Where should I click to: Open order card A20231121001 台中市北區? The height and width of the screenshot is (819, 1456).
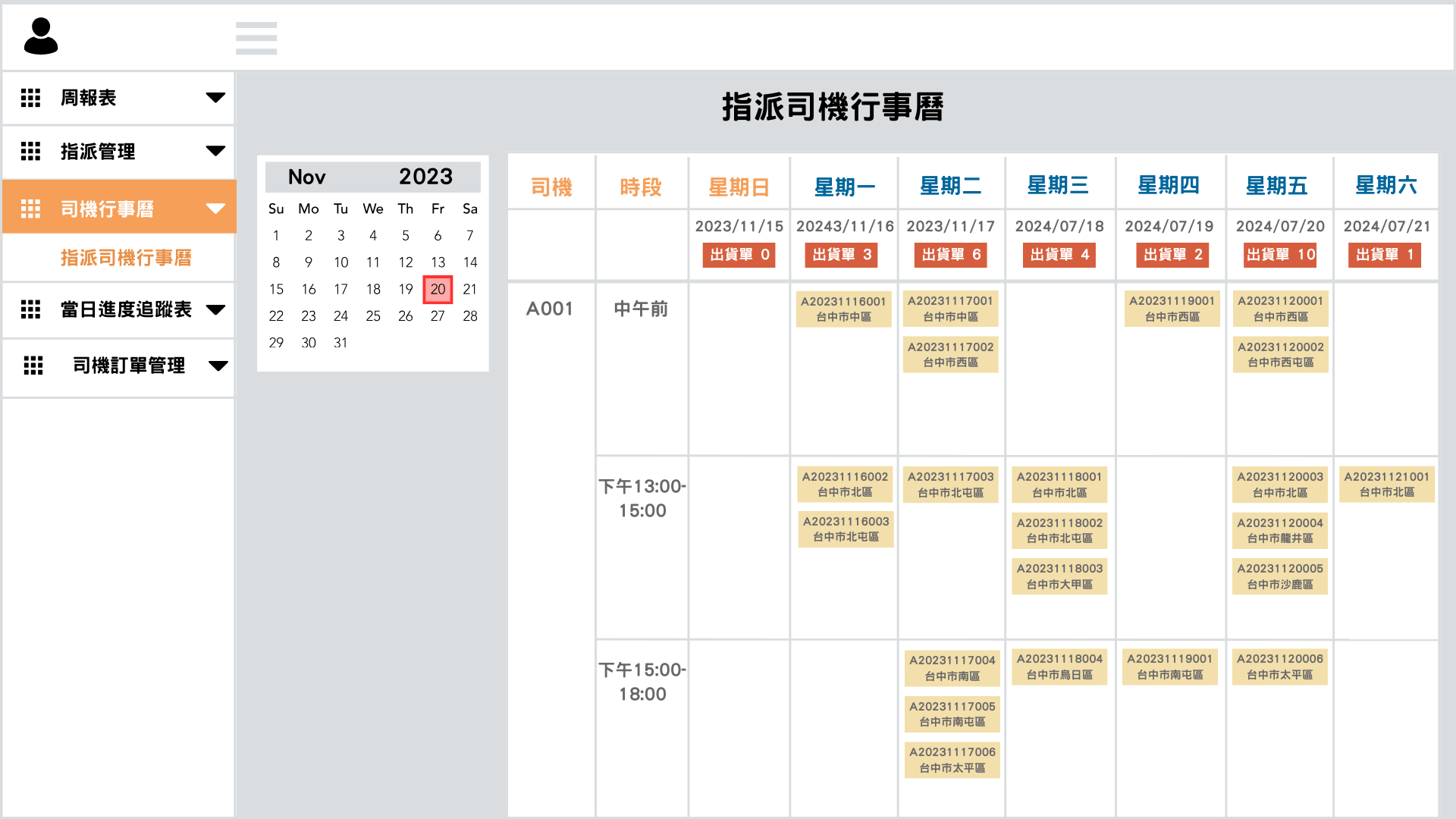click(x=1387, y=485)
